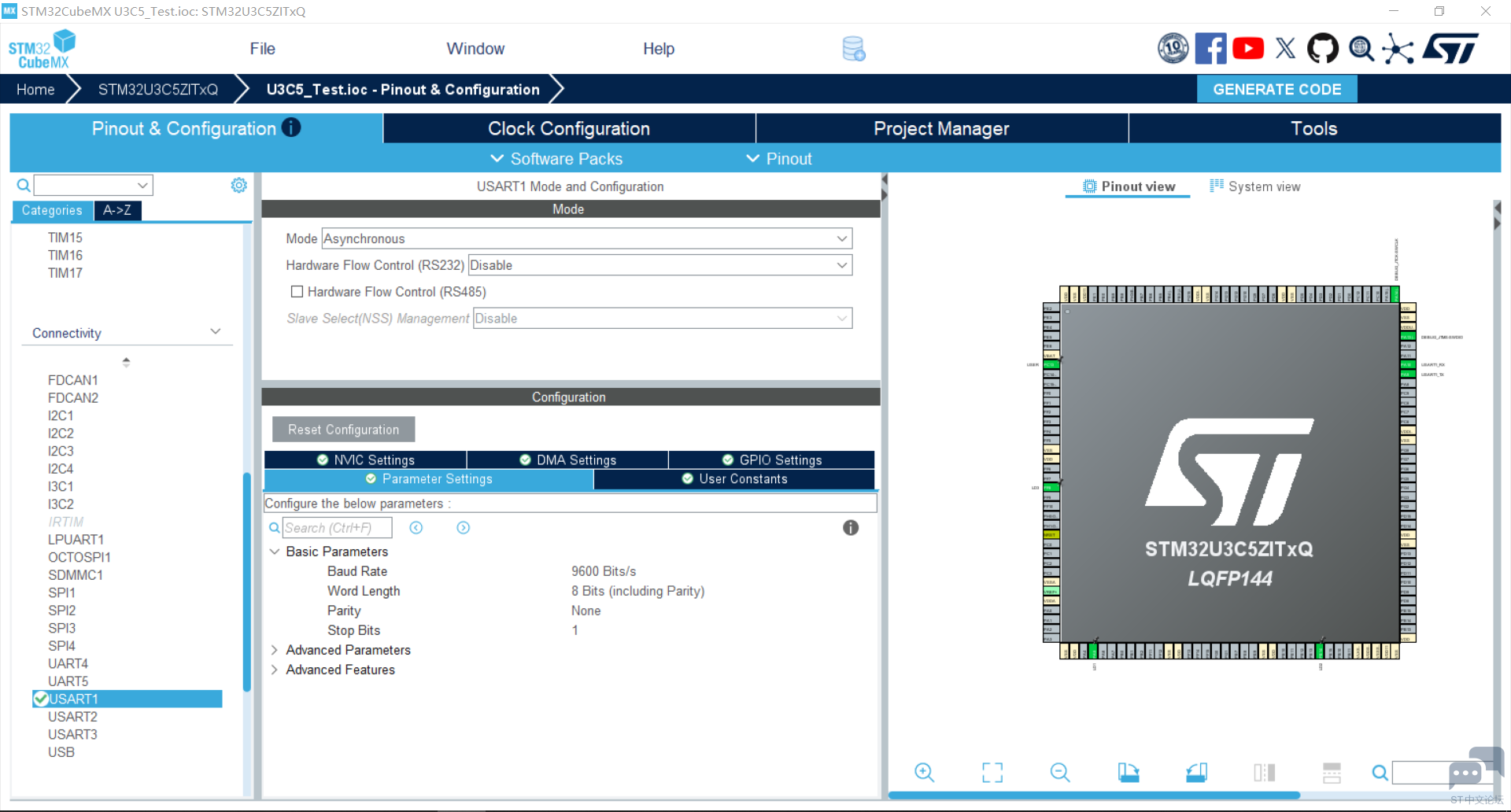Open the File menu
1511x812 pixels.
coord(262,49)
